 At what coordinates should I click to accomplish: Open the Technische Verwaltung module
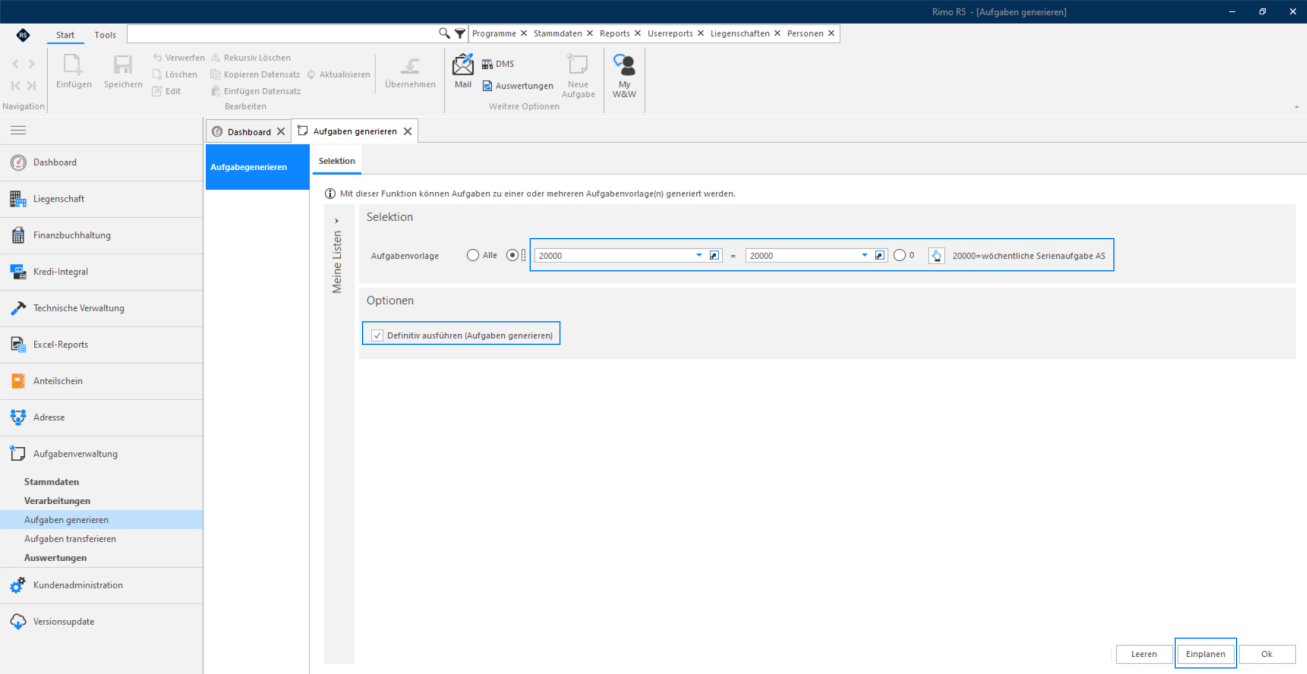[102, 308]
